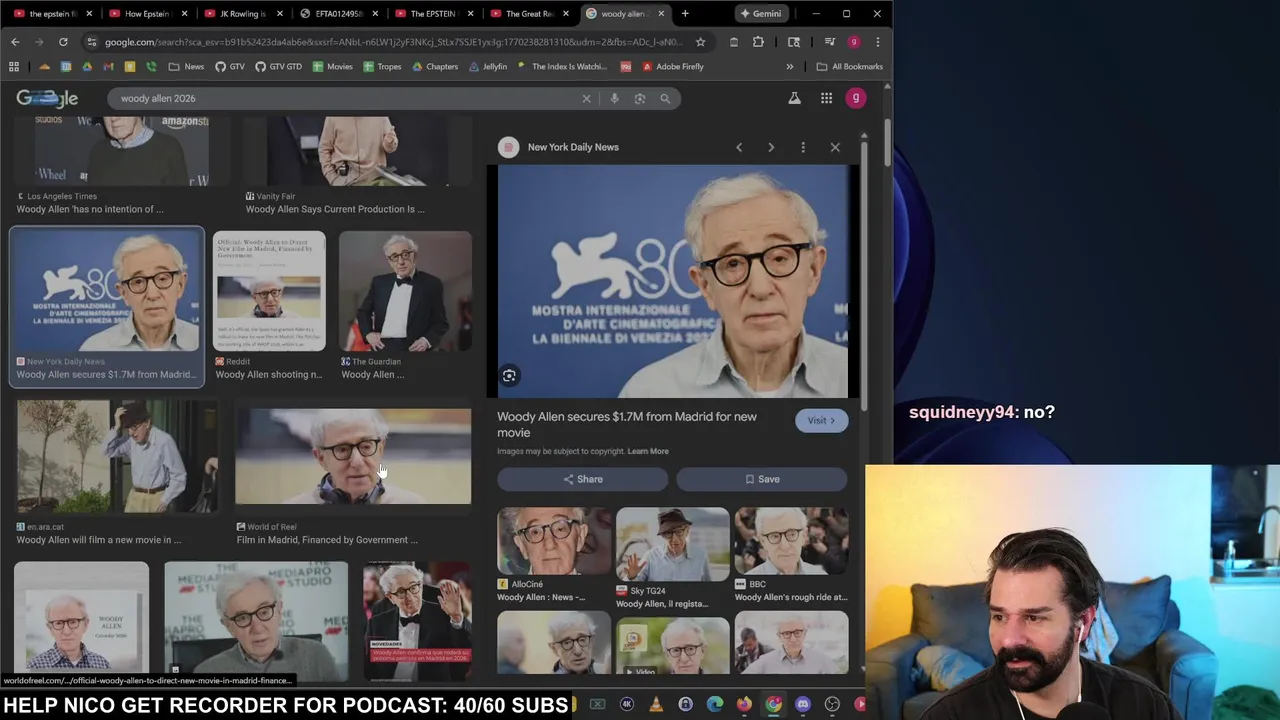The height and width of the screenshot is (720, 1280).
Task: Open Search Labs flask icon
Action: pyautogui.click(x=794, y=98)
